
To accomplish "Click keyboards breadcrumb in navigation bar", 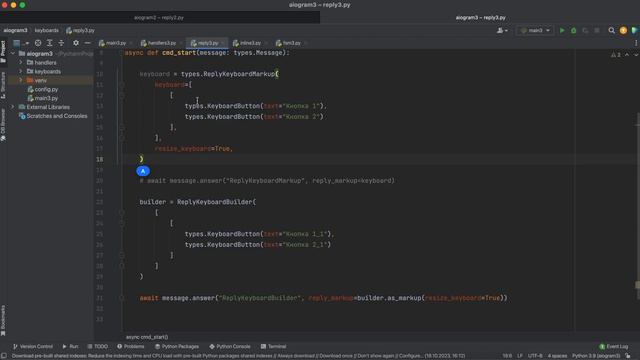I will tap(47, 30).
